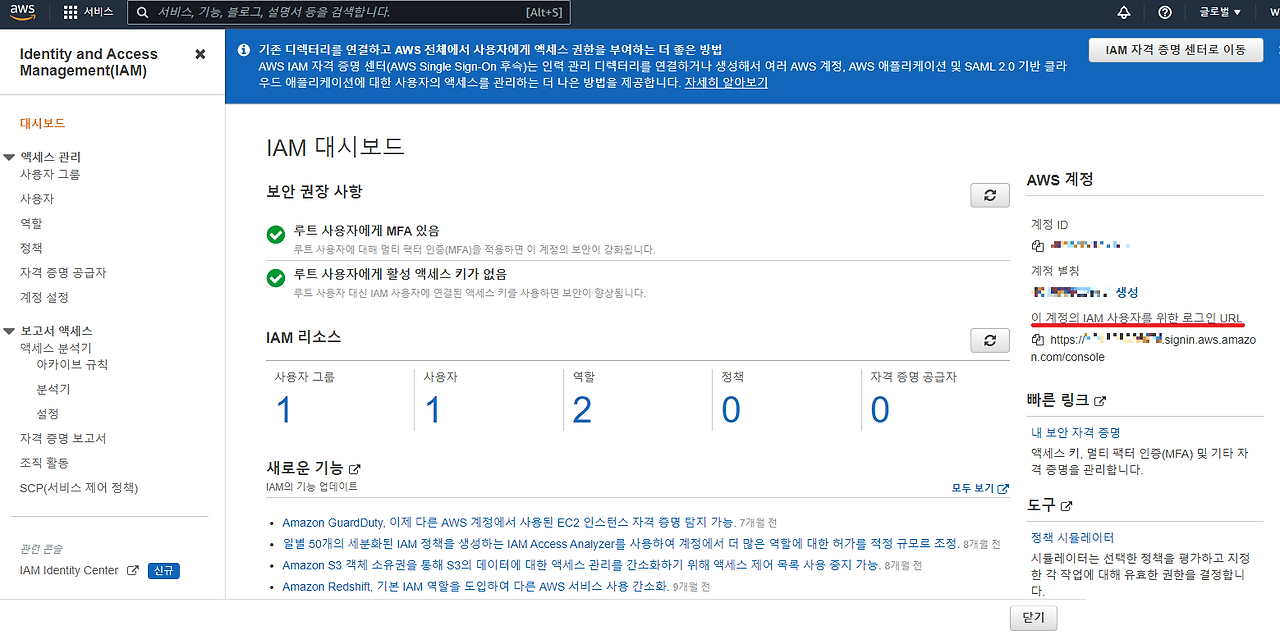Open the 정책 시뮬레이터 link
This screenshot has height=635, width=1280.
point(1072,537)
